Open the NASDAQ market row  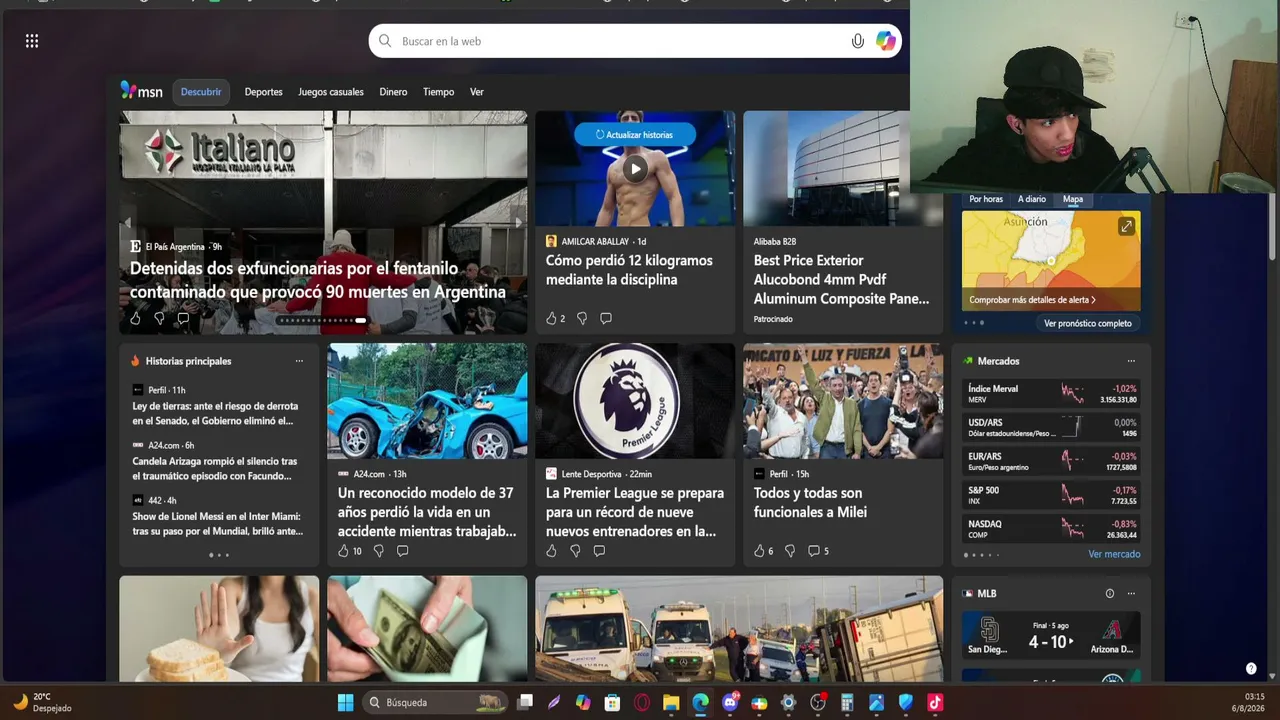(1052, 529)
